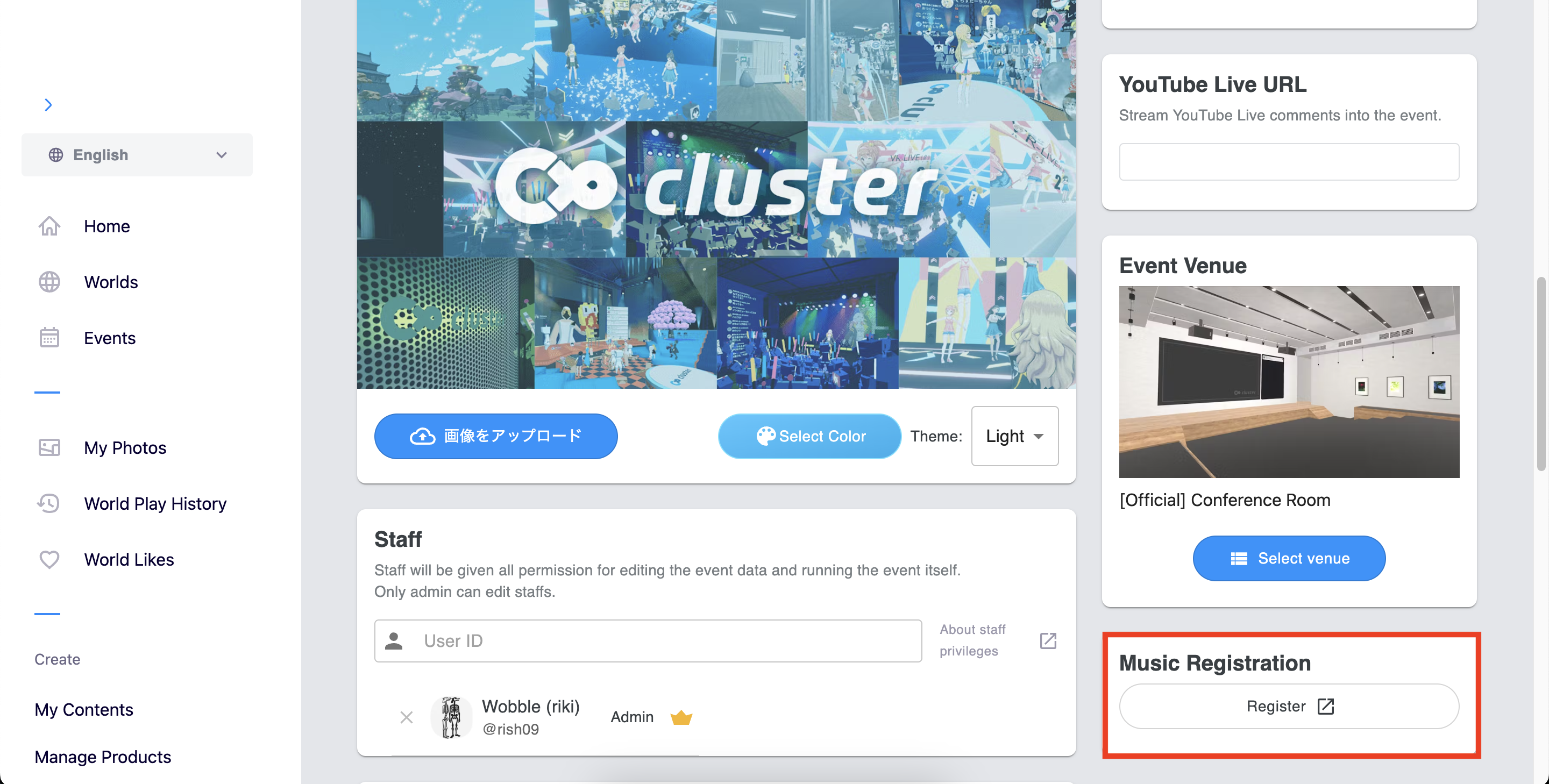Image resolution: width=1549 pixels, height=784 pixels.
Task: Open the Light theme dropdown
Action: click(x=1014, y=436)
